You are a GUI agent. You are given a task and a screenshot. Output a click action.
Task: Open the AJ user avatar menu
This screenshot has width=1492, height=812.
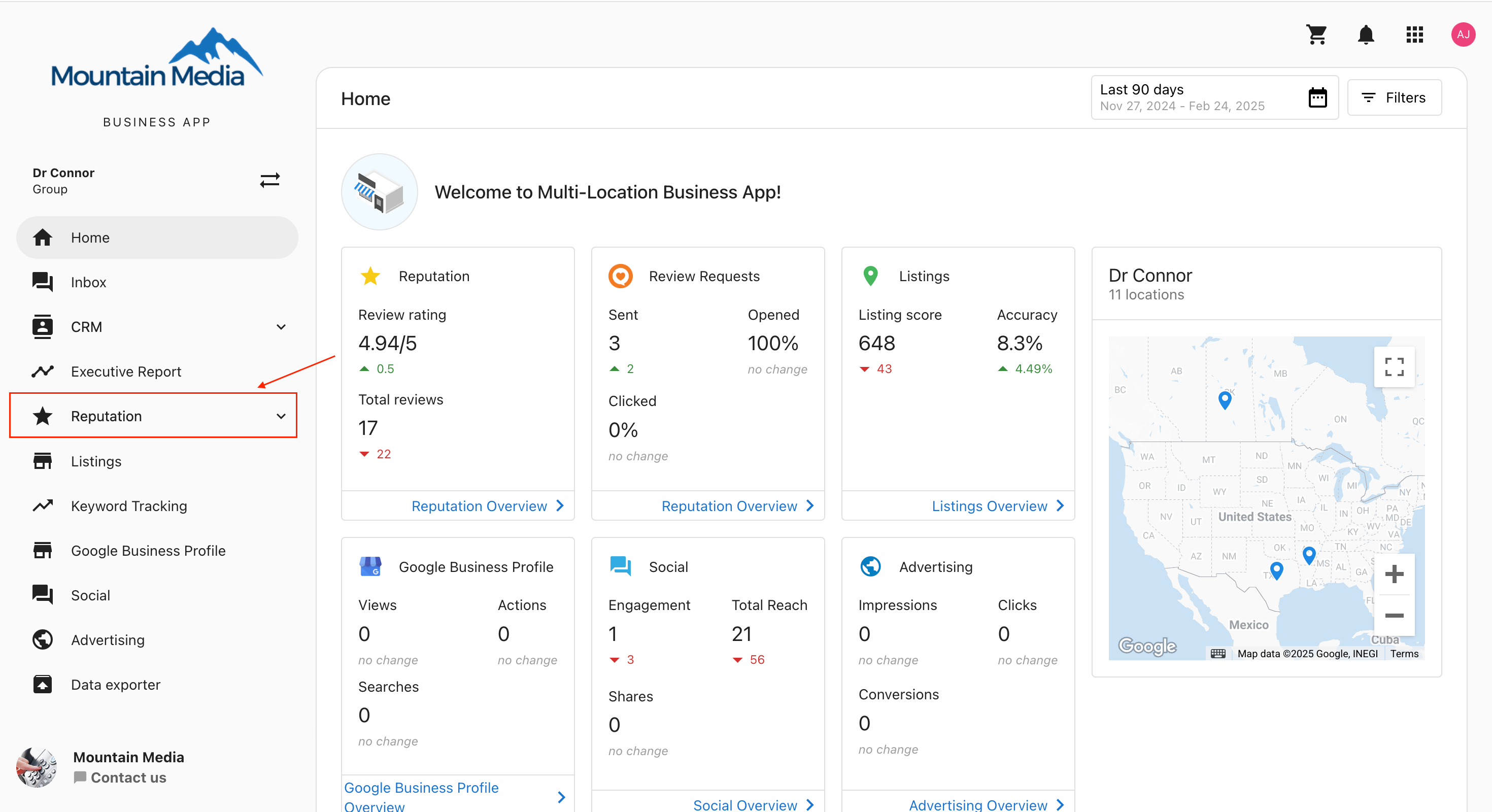click(x=1463, y=35)
